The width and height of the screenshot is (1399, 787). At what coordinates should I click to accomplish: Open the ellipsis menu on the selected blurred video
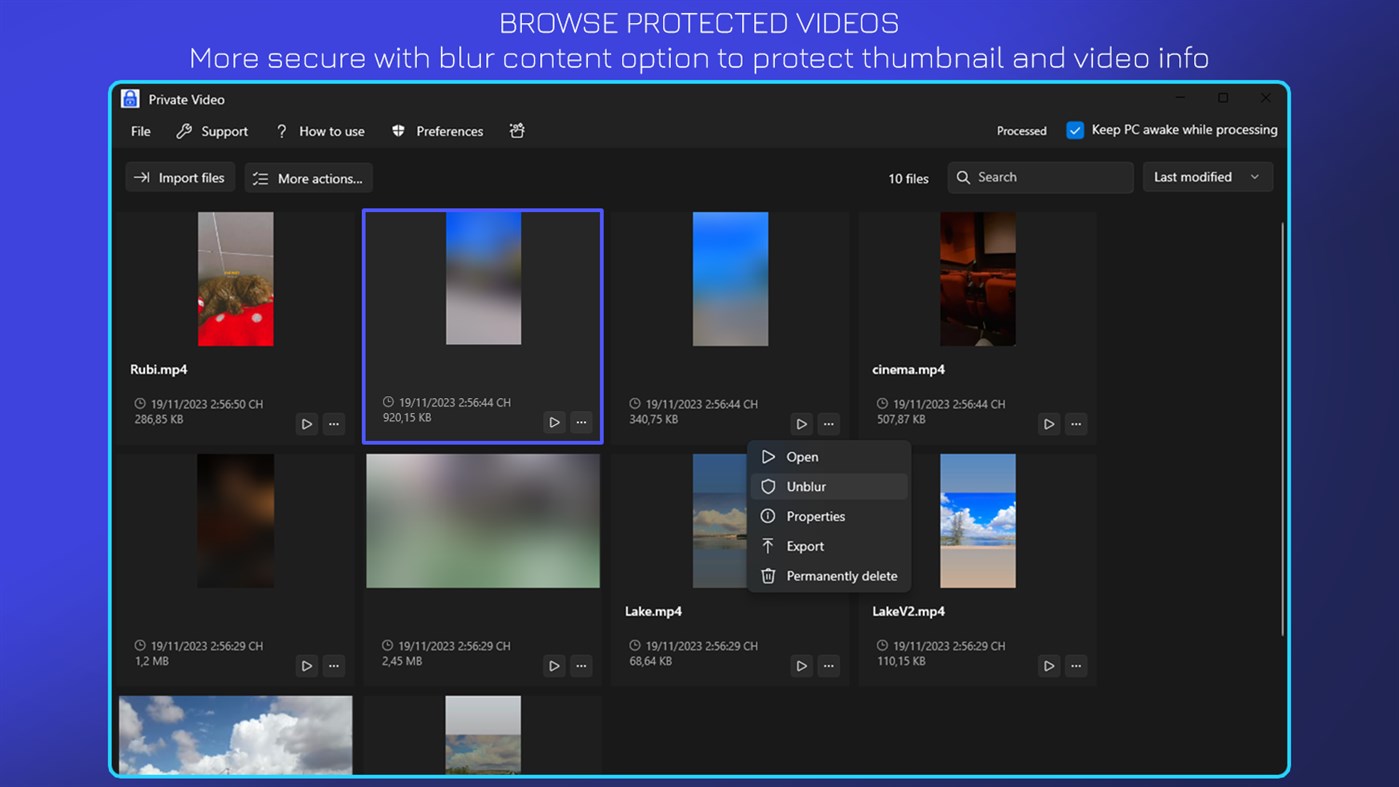(x=581, y=422)
